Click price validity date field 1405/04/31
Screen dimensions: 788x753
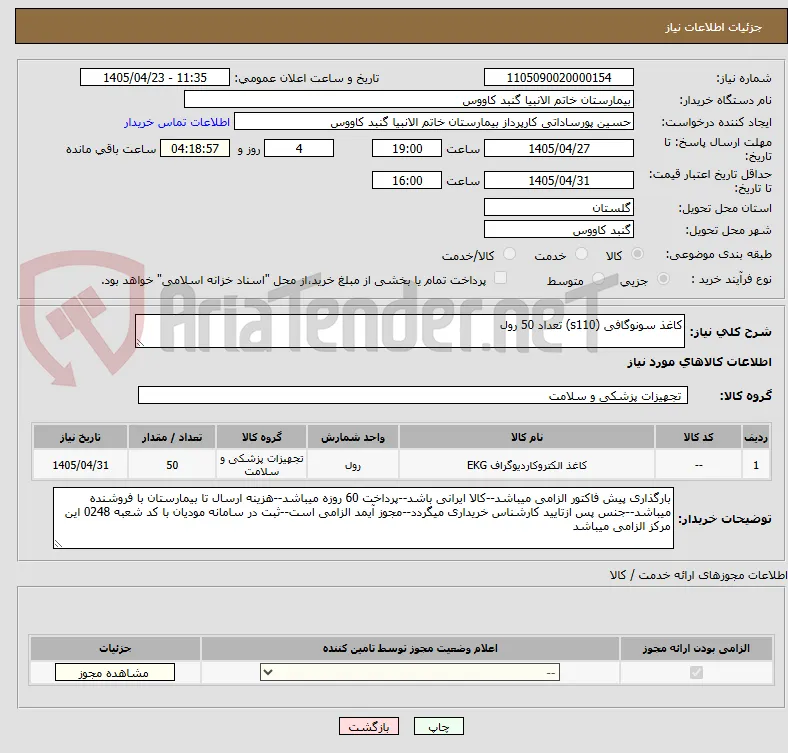[x=558, y=180]
